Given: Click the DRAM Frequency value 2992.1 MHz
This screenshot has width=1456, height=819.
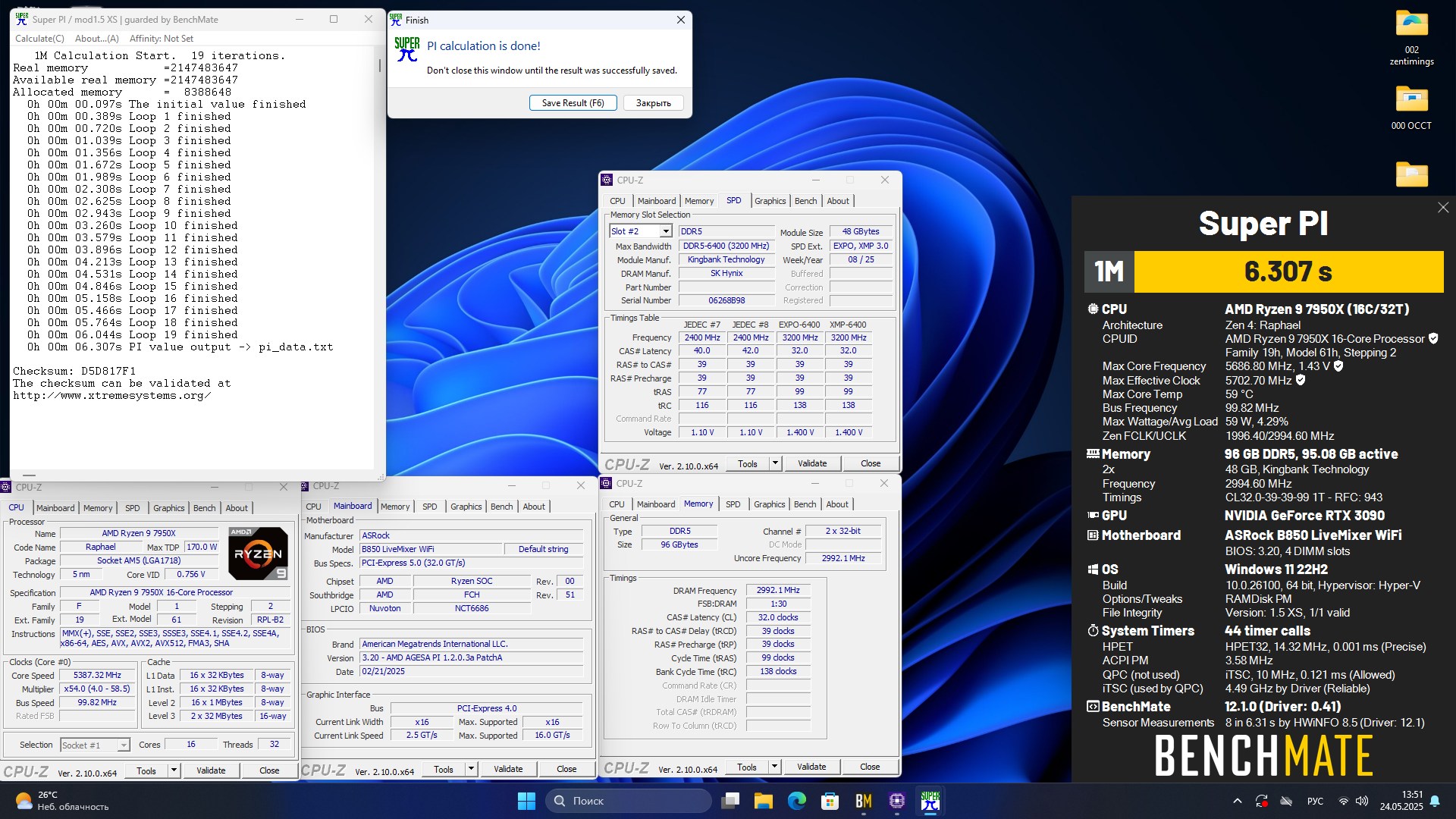Looking at the screenshot, I should tap(778, 590).
